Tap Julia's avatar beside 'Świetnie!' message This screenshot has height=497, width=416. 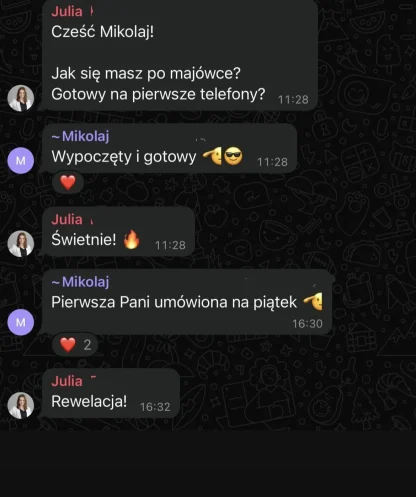click(21, 244)
